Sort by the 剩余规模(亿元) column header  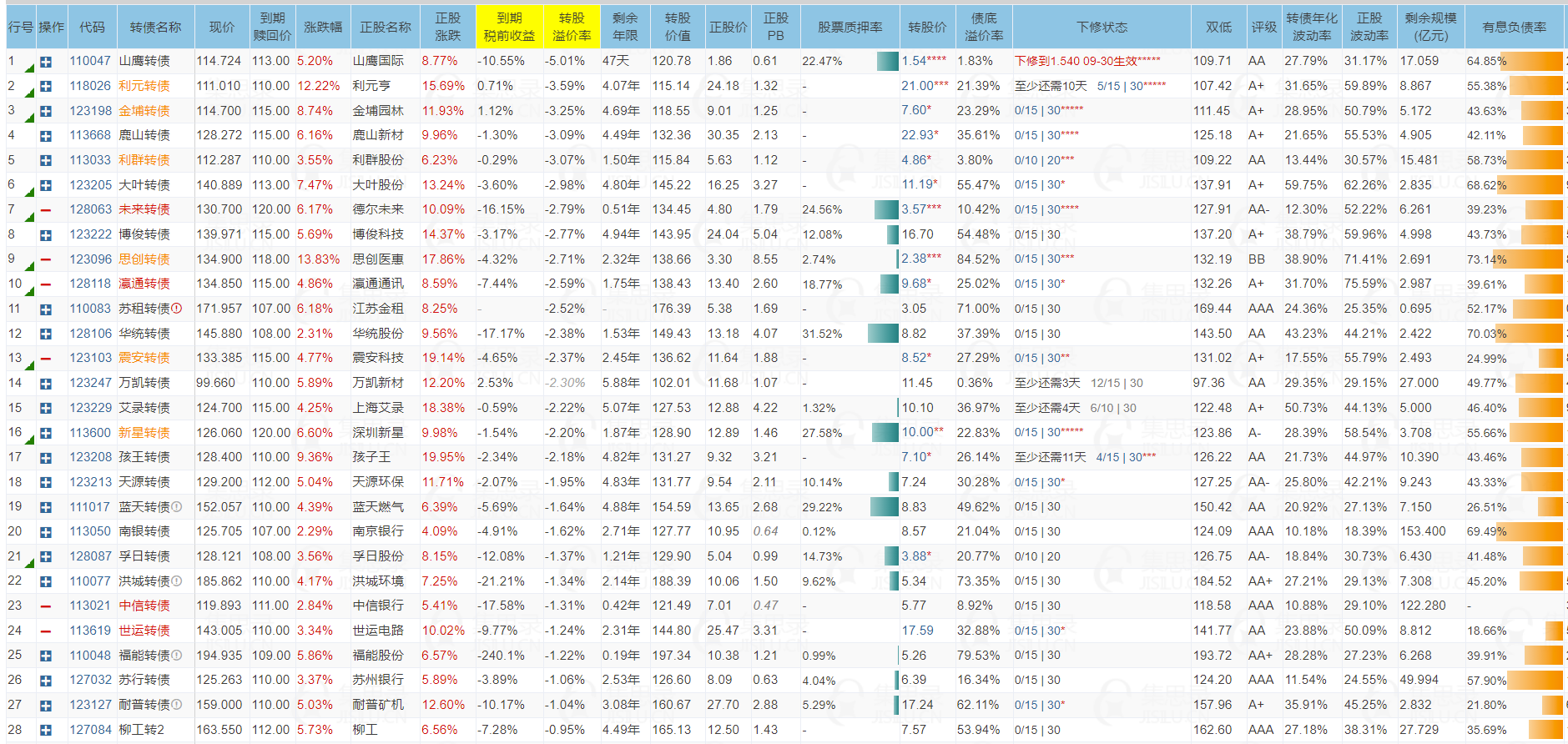(x=1431, y=28)
